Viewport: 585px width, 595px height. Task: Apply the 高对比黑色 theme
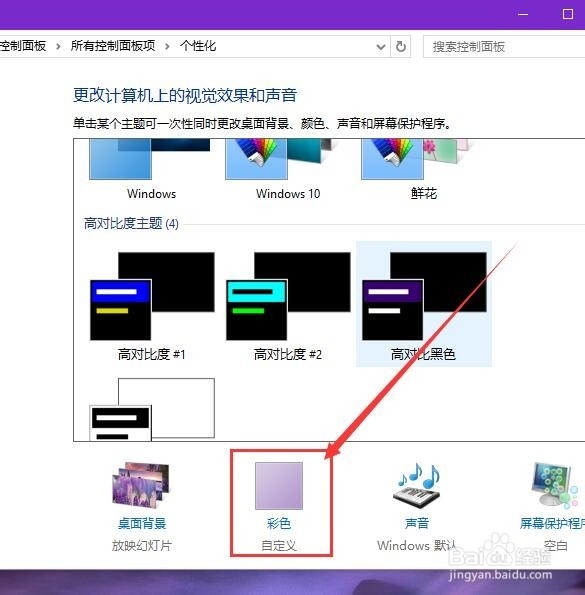(424, 304)
